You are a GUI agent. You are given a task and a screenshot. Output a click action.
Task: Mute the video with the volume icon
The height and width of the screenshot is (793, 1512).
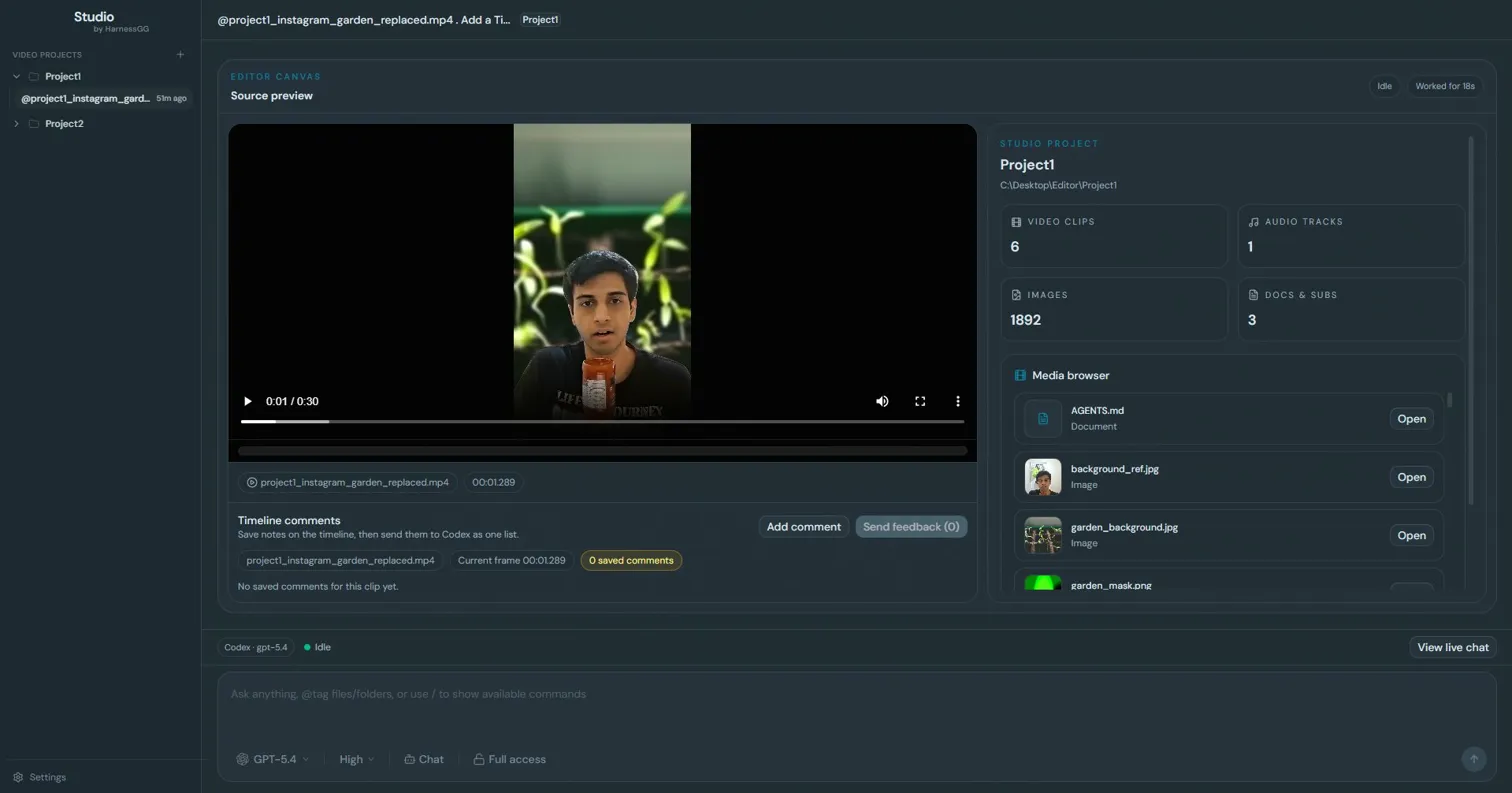coord(882,401)
